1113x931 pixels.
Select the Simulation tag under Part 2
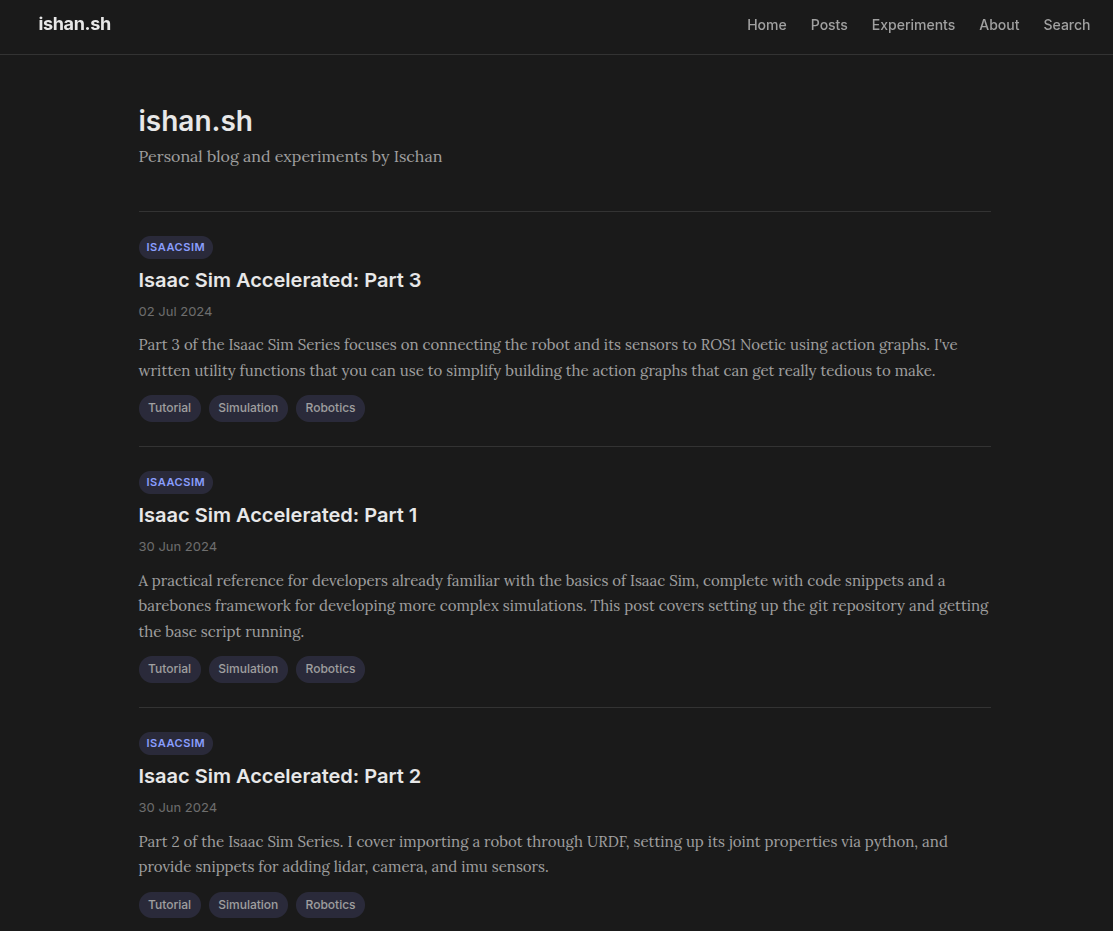tap(248, 905)
